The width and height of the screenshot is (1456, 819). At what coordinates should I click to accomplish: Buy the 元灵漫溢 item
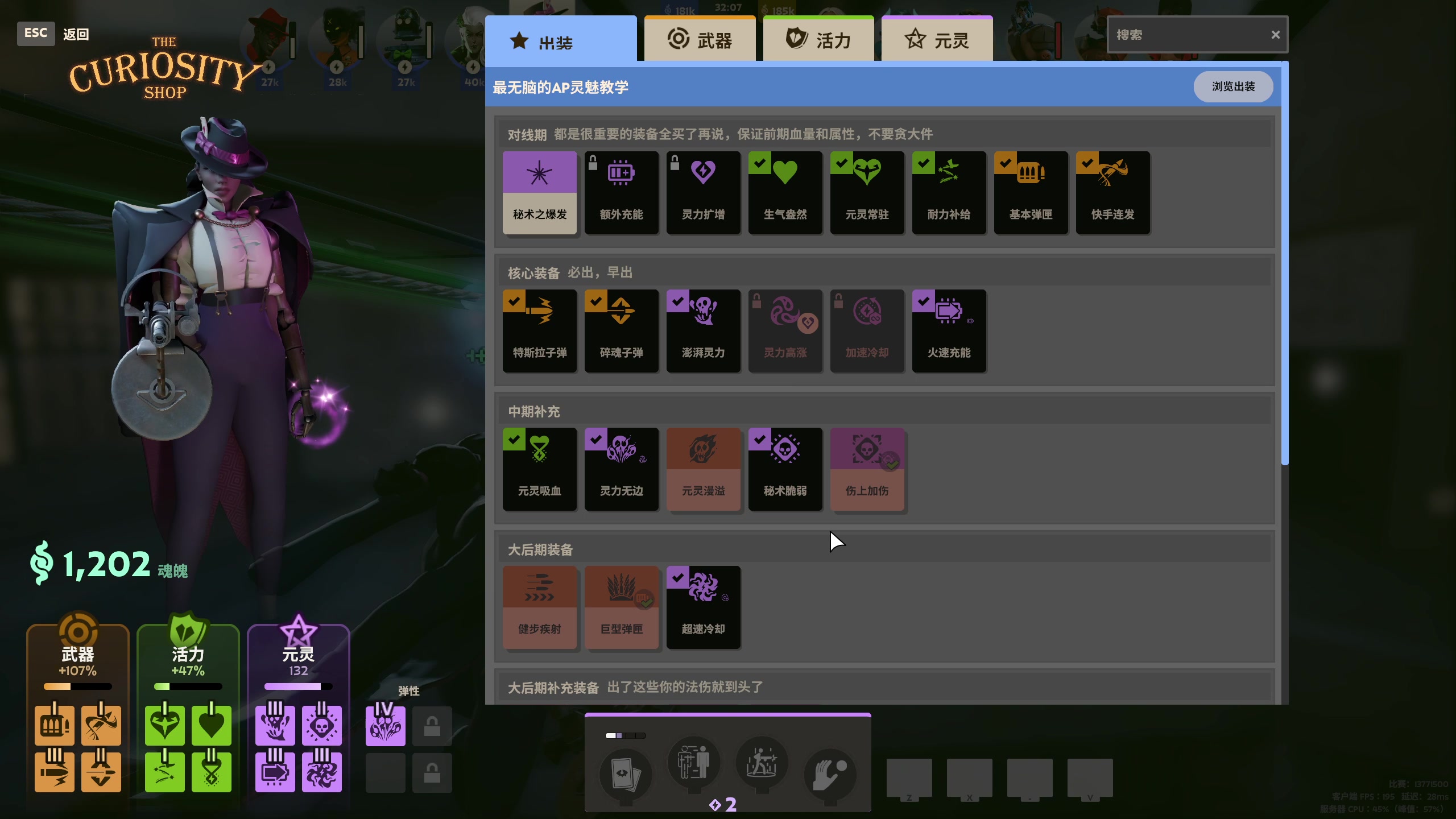(703, 469)
